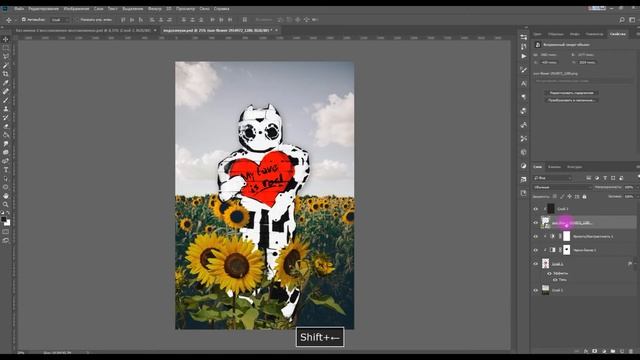640x360 pixels.
Task: Click the X position field in Properties
Action: click(549, 62)
